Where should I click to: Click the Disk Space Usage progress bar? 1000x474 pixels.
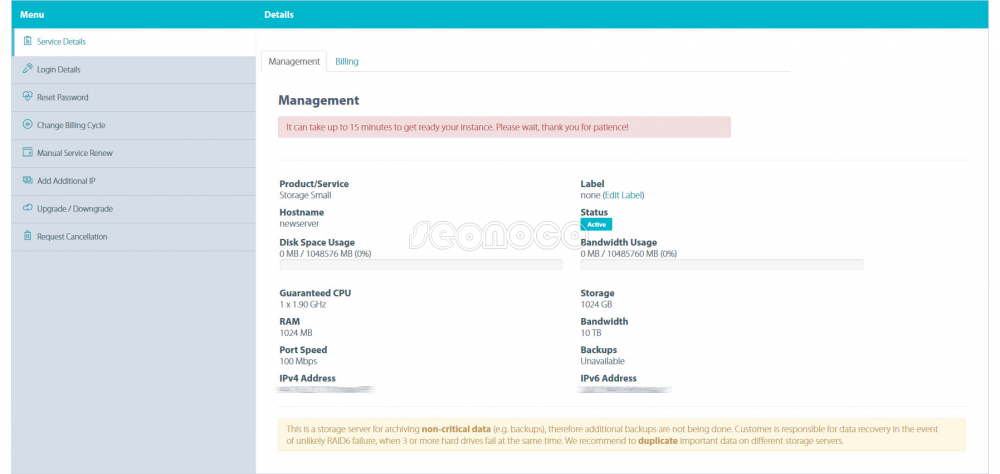420,265
